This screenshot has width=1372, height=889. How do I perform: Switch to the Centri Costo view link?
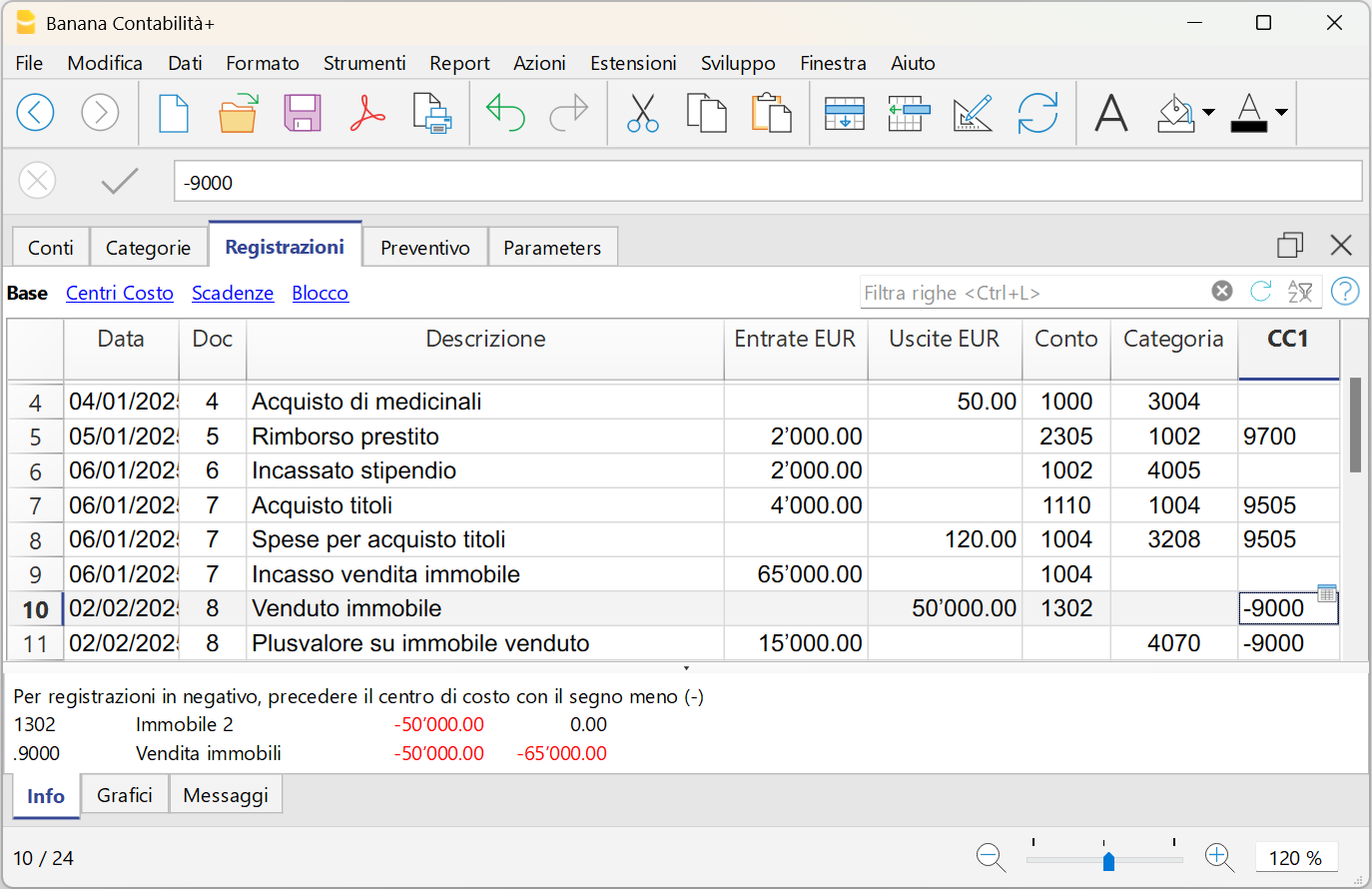(x=120, y=293)
